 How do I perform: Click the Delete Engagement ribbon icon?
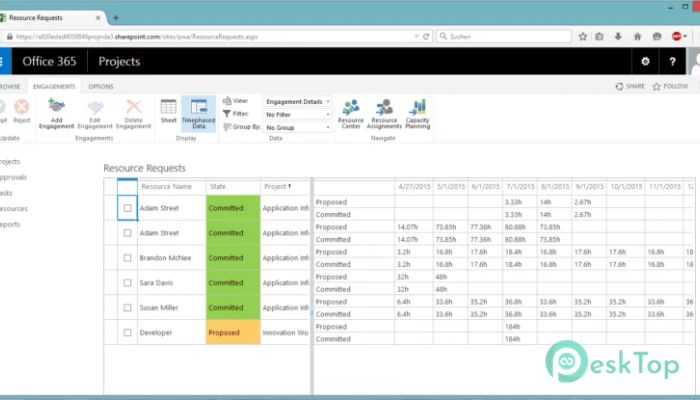point(133,113)
